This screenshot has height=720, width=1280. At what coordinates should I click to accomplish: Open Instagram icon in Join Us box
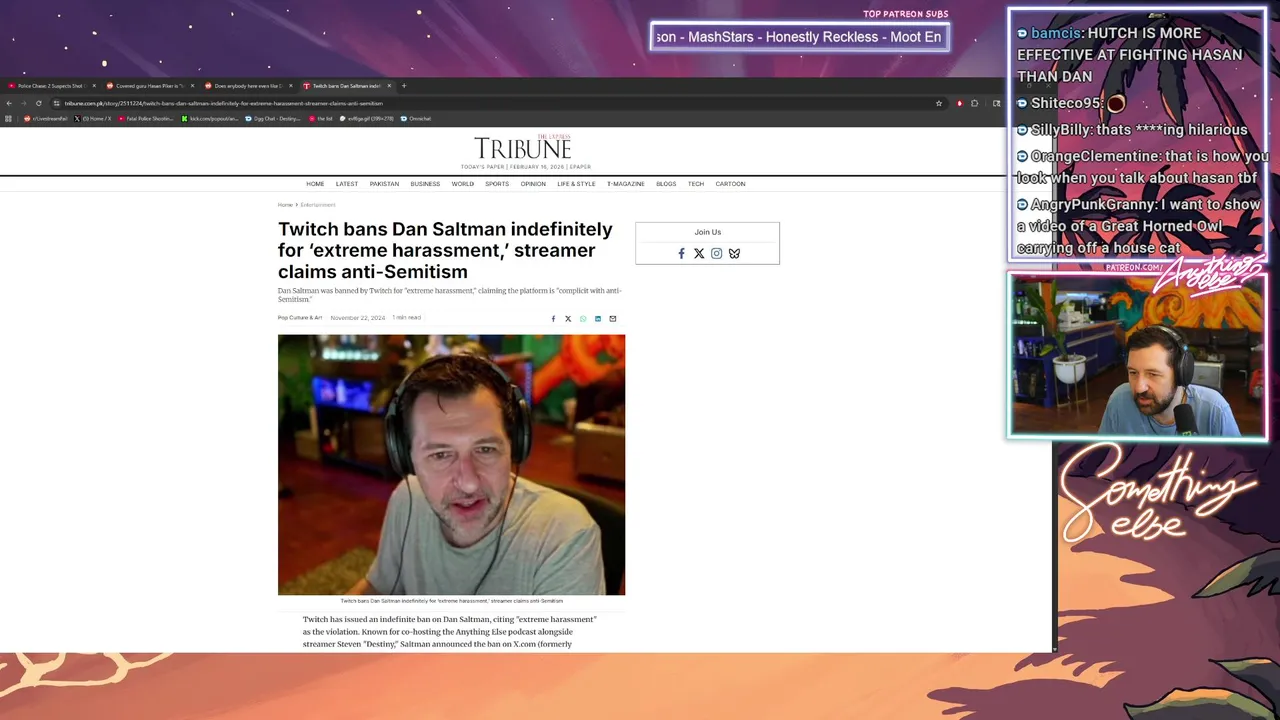(x=716, y=254)
